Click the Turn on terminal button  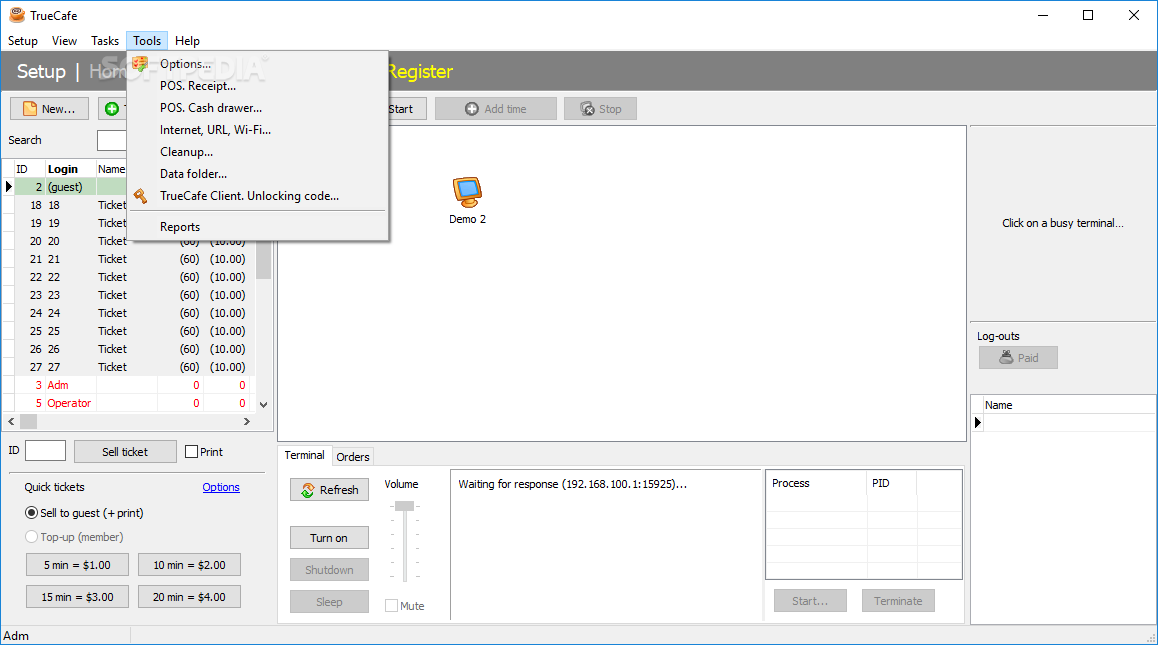[x=329, y=538]
